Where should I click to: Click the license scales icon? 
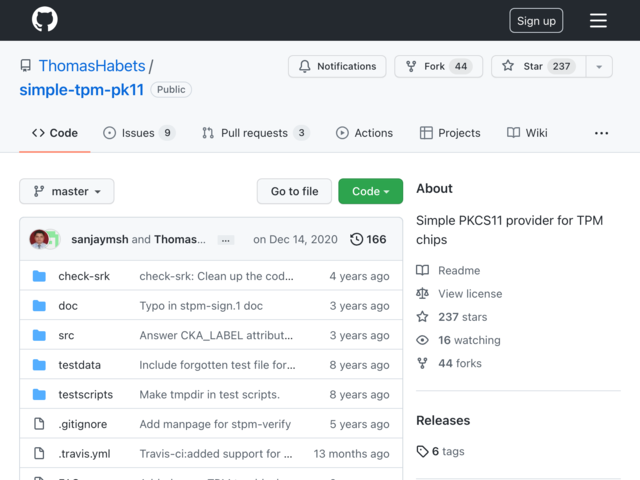(422, 293)
